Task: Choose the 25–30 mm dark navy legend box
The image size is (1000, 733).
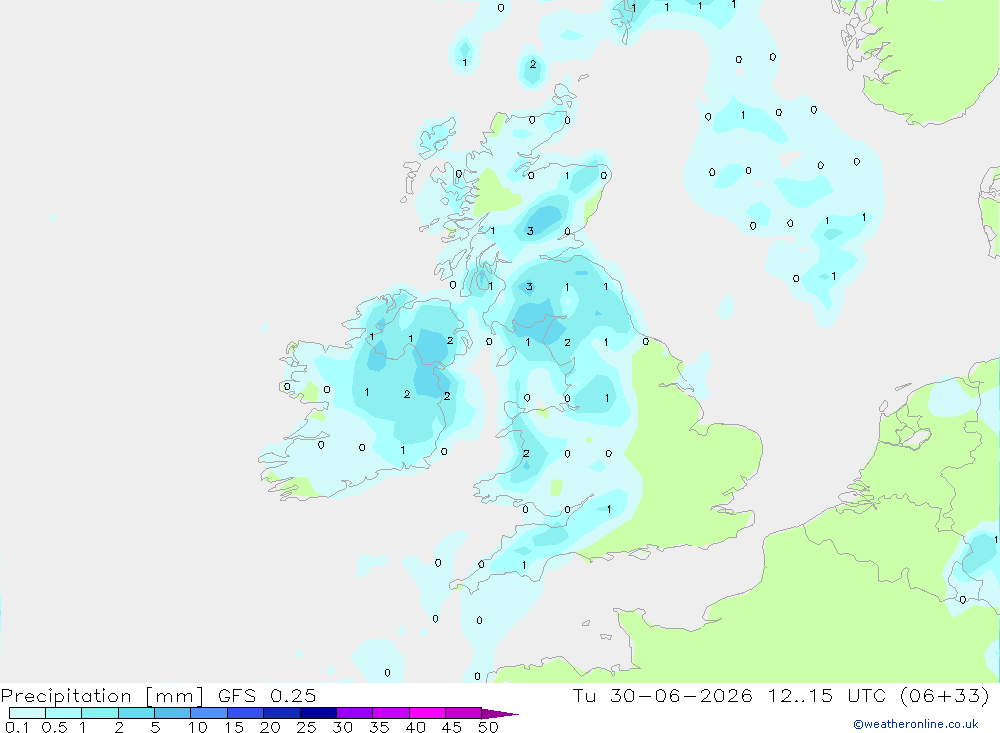Action: coord(318,713)
